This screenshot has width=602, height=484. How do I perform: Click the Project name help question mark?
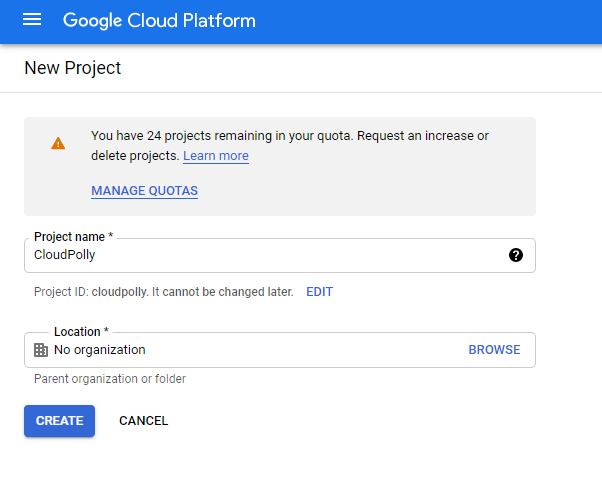click(x=515, y=255)
